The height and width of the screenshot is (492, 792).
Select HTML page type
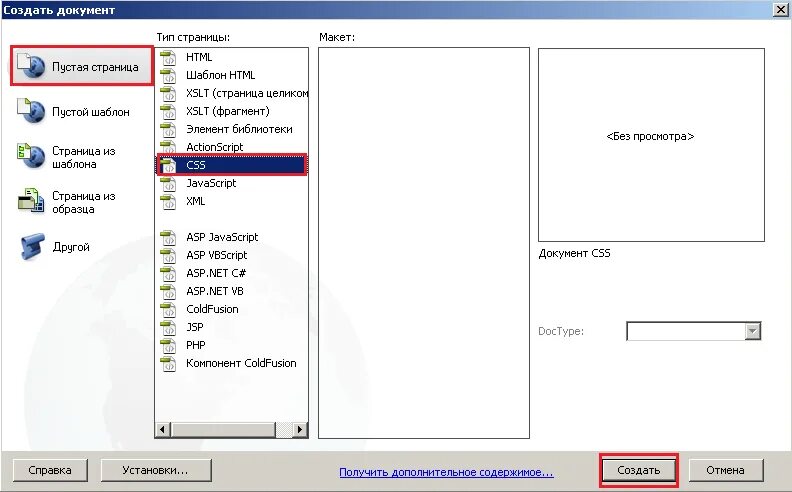pos(199,57)
